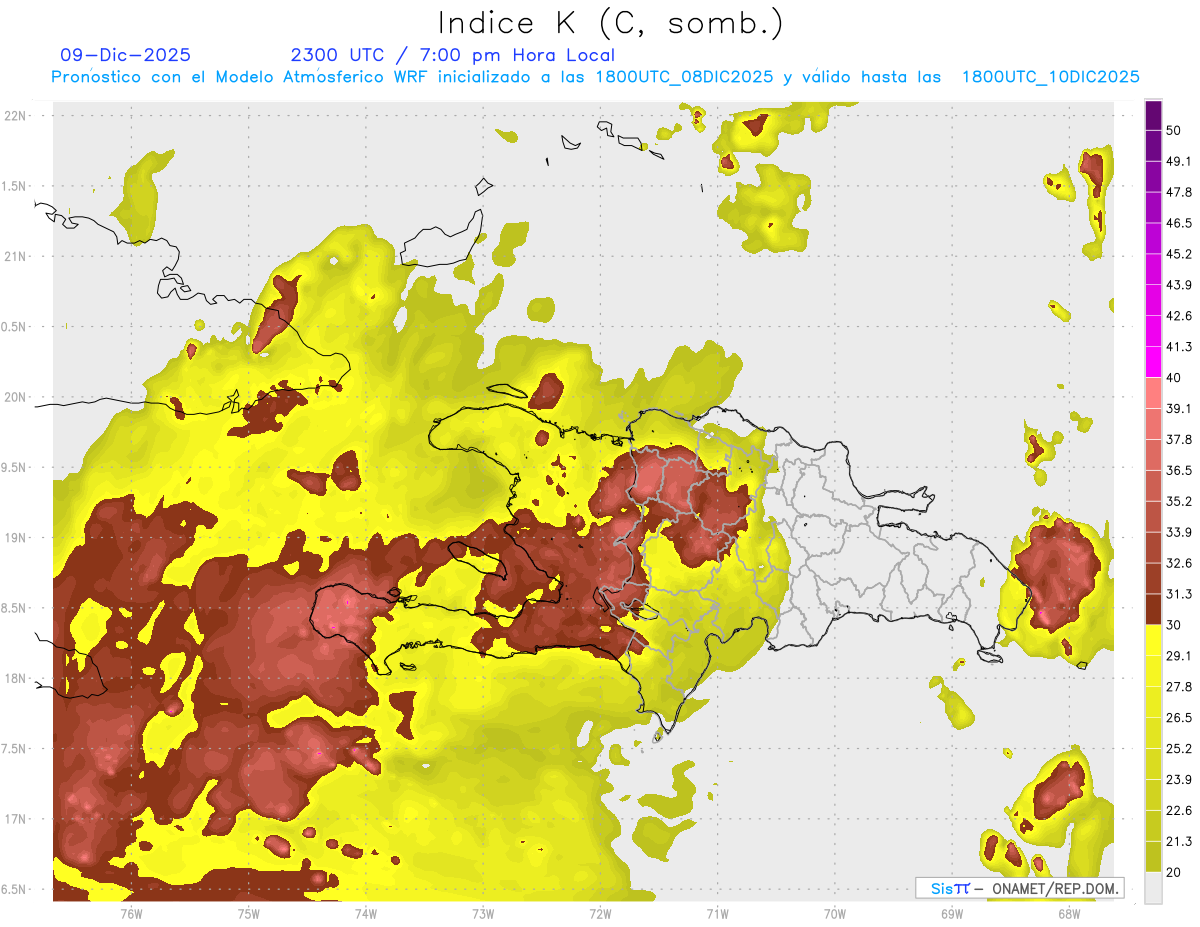Click the colorbar label '35.2'
This screenshot has width=1200, height=927.
(1179, 501)
